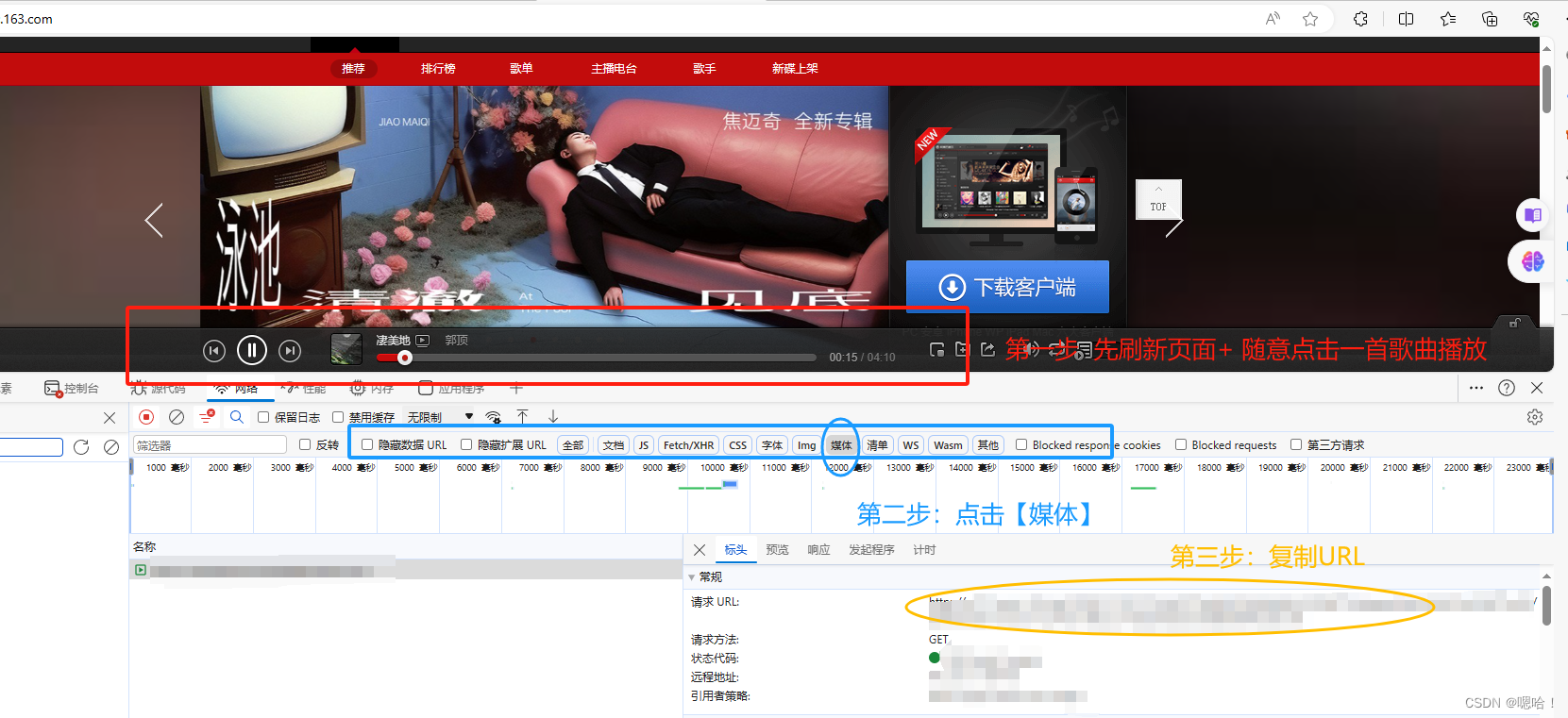Click the 下载客户端 download button
Viewport: 1568px width, 718px height.
click(1007, 287)
